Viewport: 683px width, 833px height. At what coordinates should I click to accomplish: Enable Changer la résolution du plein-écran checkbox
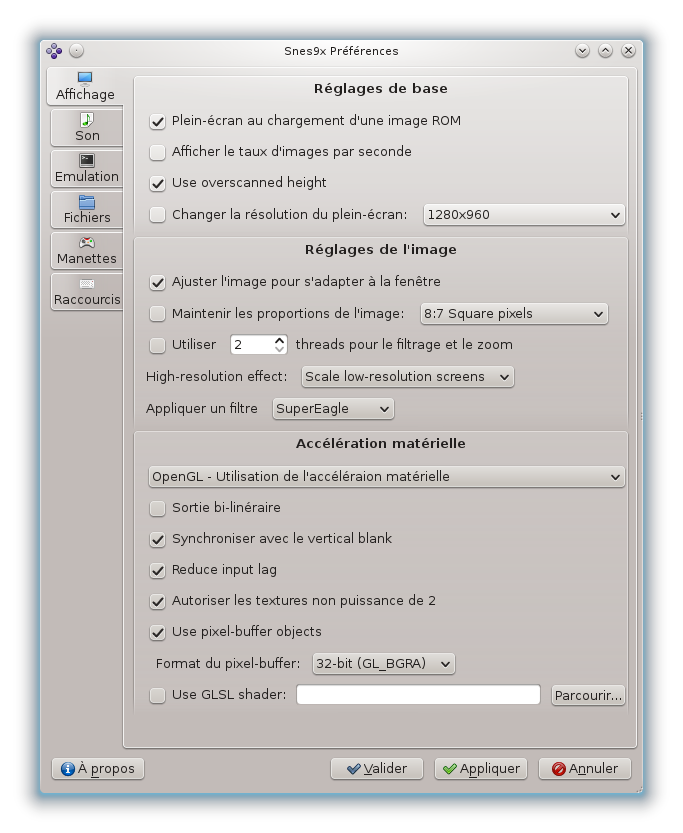coord(157,215)
